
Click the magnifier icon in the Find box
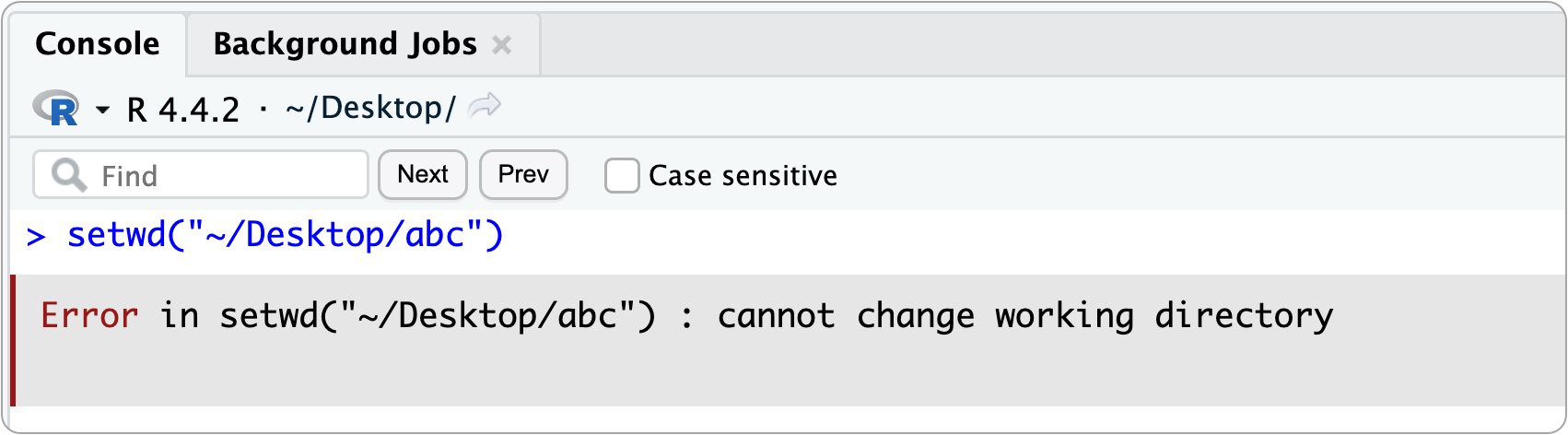coord(69,175)
